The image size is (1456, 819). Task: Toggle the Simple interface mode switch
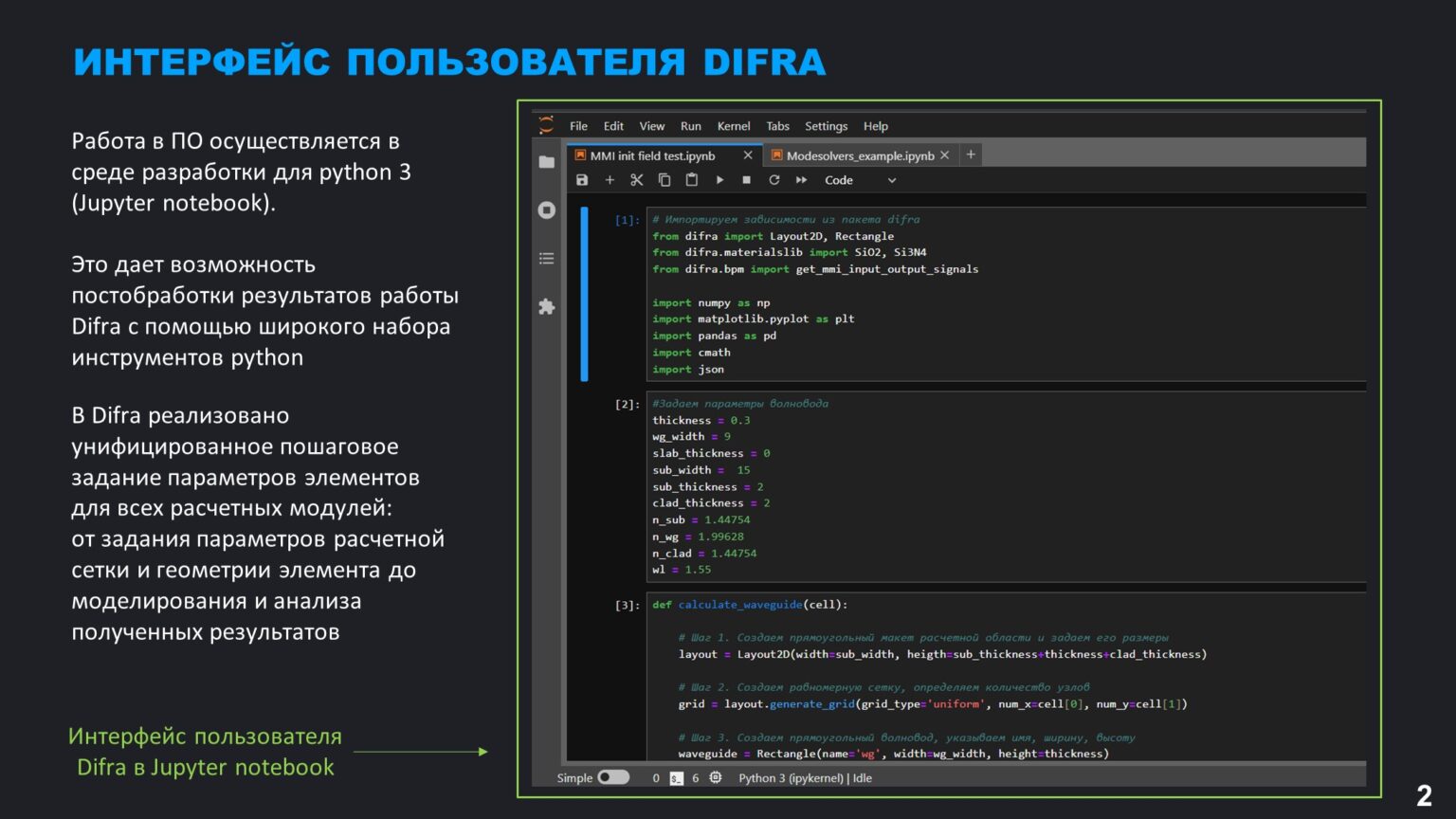[613, 777]
